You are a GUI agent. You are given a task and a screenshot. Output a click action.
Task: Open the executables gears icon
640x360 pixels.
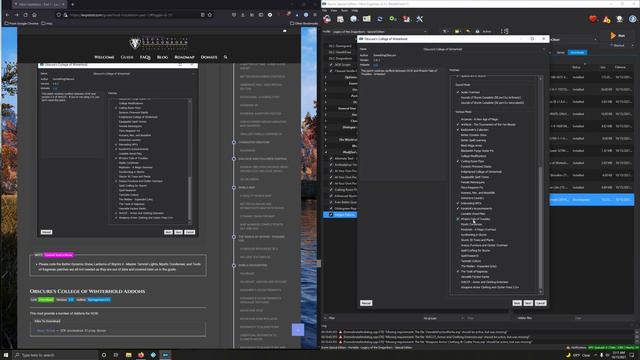(393, 19)
